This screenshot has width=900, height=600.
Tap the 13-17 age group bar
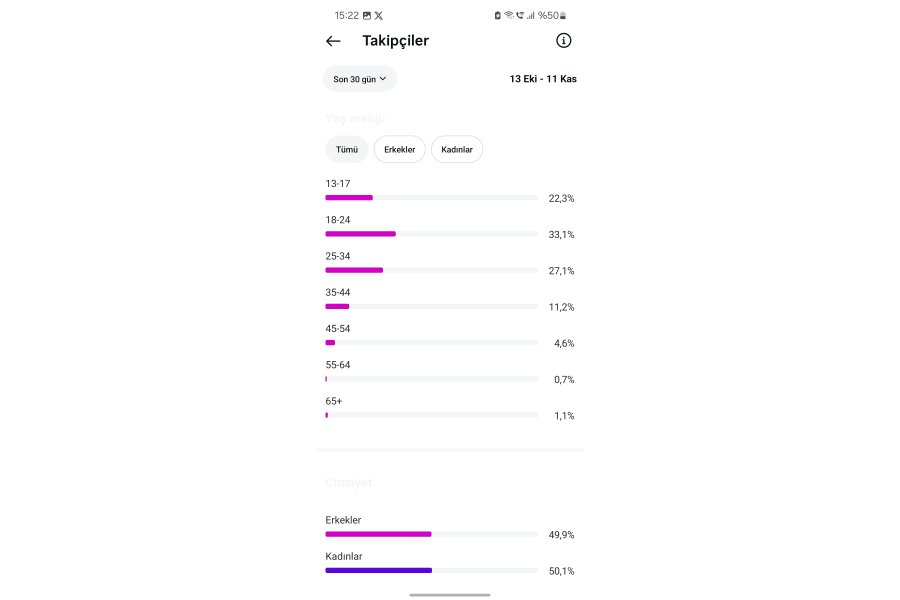point(431,198)
